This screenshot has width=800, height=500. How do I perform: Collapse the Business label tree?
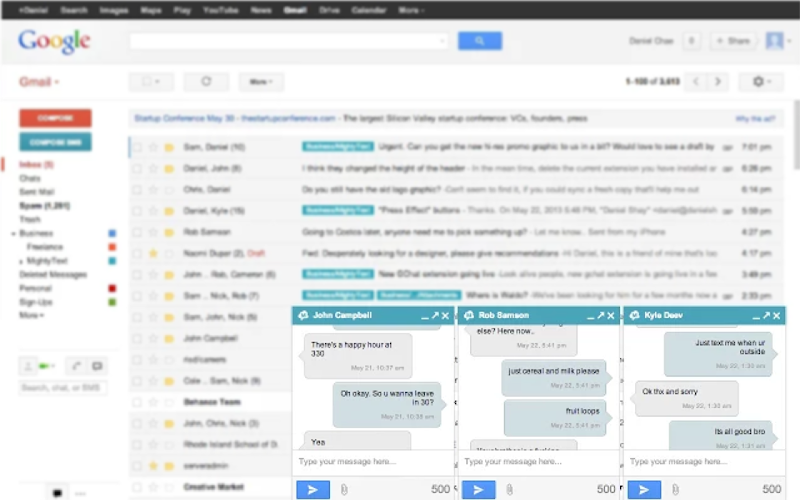click(13, 234)
